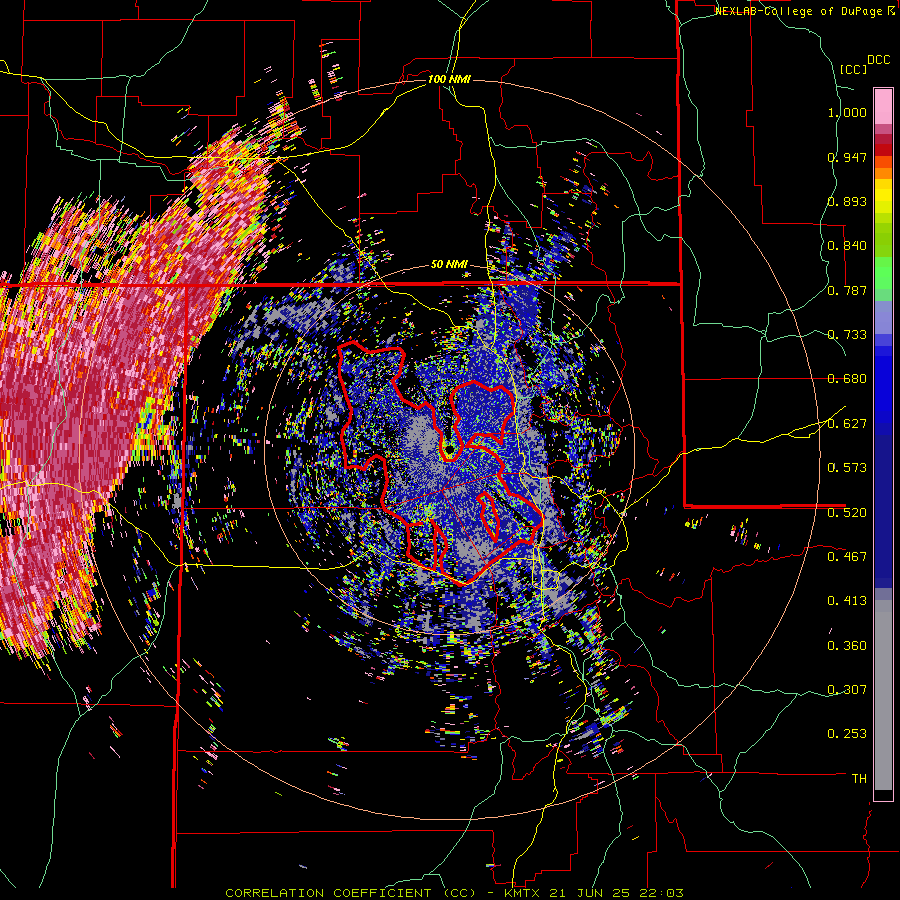Select the 0.520 scale value

point(847,513)
